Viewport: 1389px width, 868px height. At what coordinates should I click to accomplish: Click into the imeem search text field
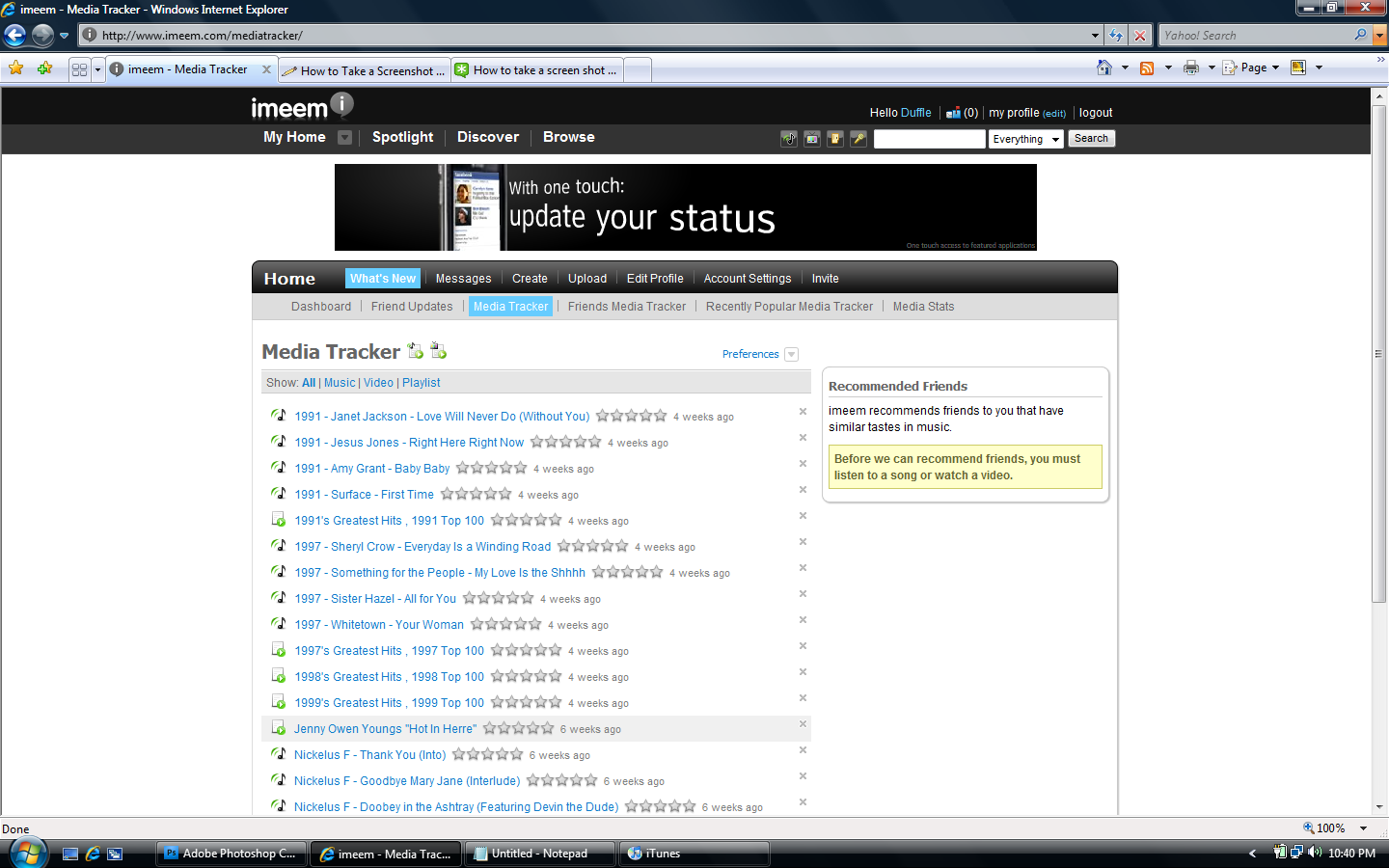click(930, 139)
